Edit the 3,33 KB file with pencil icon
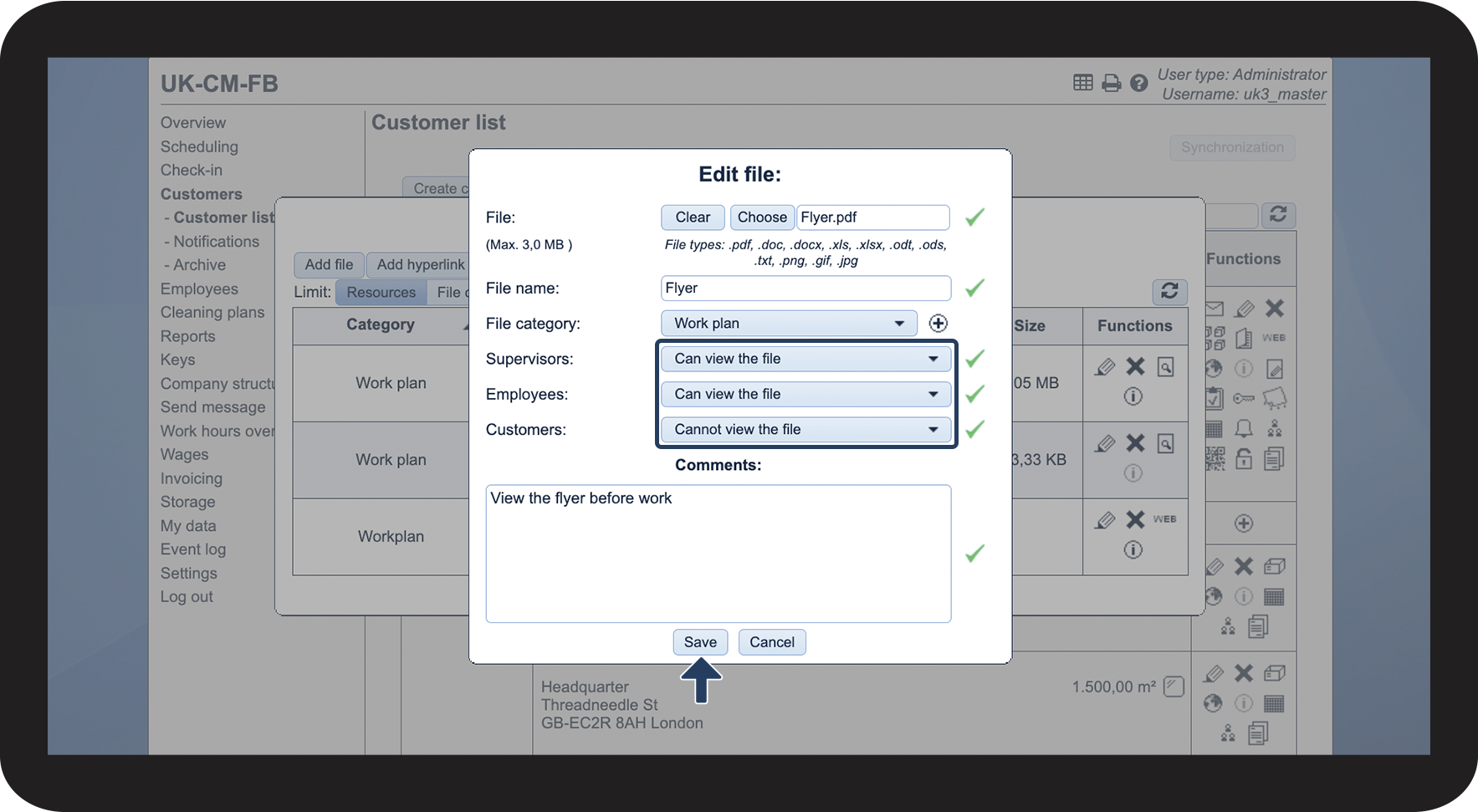Image resolution: width=1478 pixels, height=812 pixels. [1105, 443]
